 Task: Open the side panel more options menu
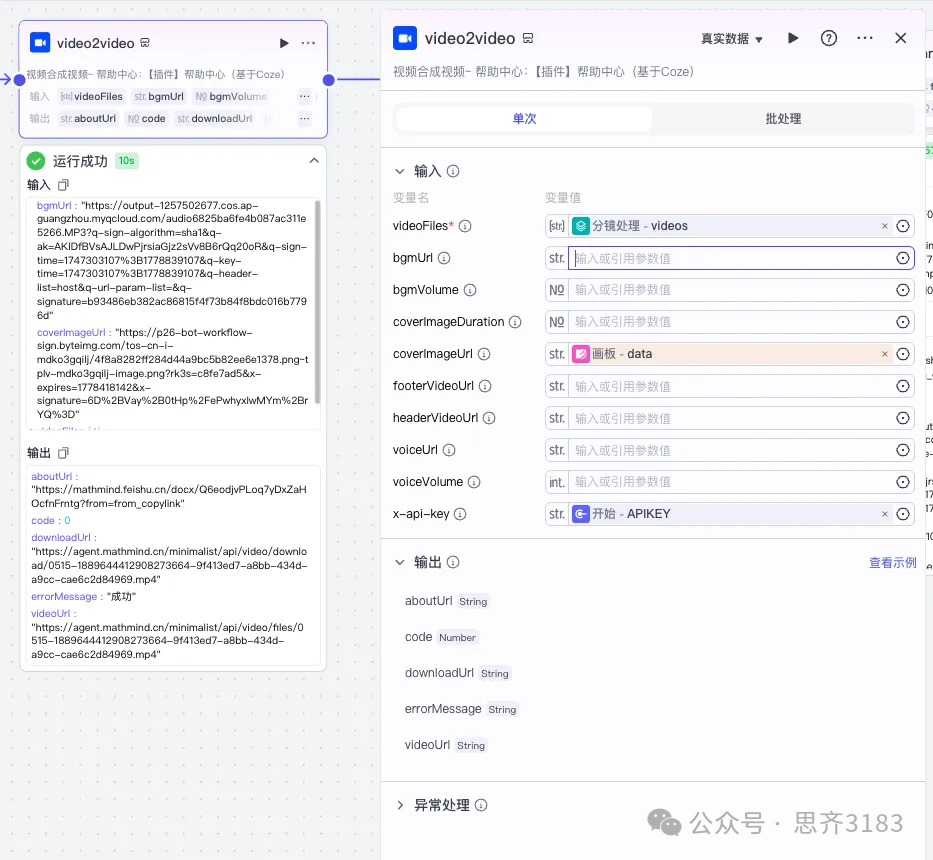tap(865, 38)
